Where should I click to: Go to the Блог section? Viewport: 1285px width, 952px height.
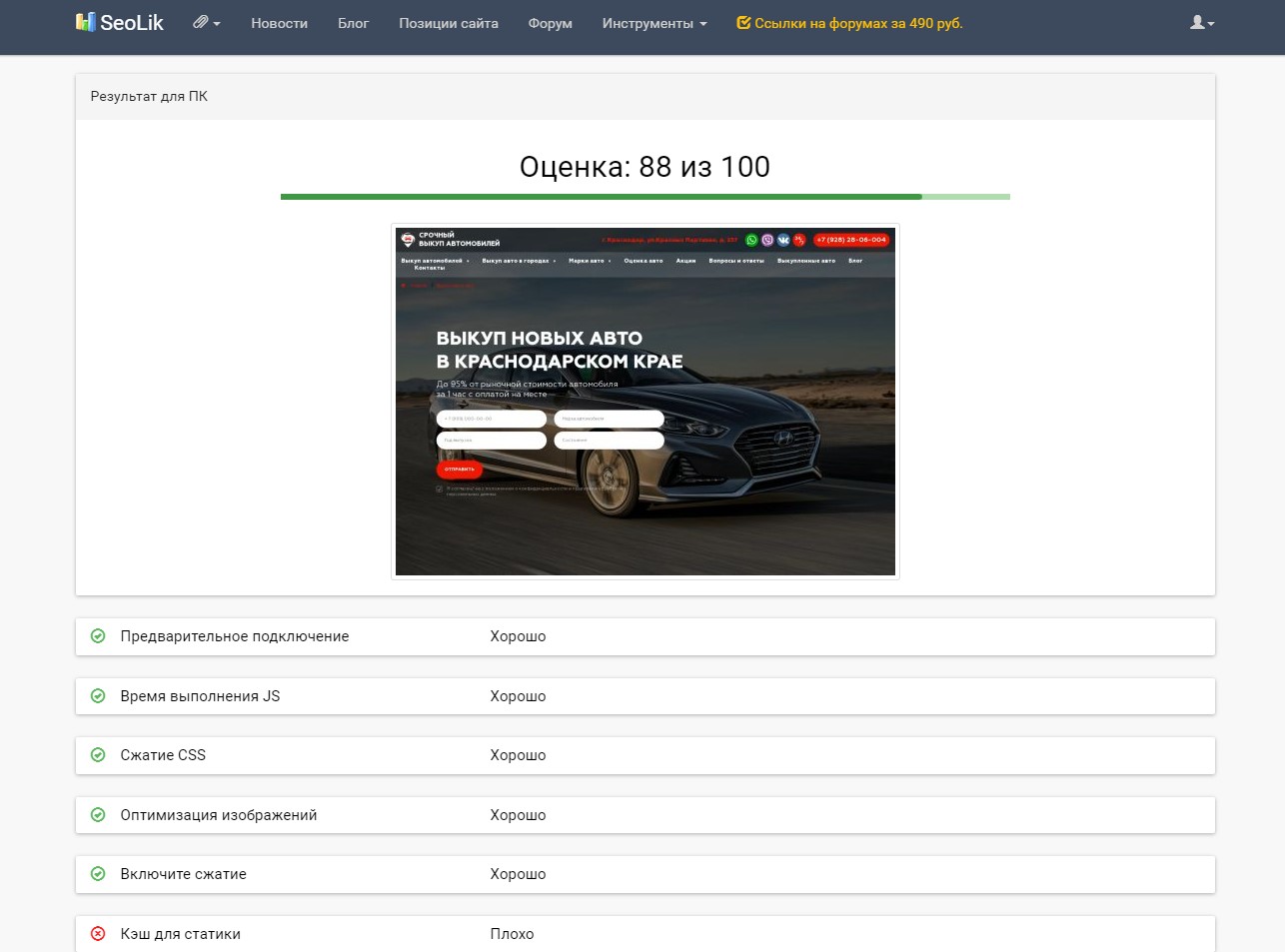353,23
